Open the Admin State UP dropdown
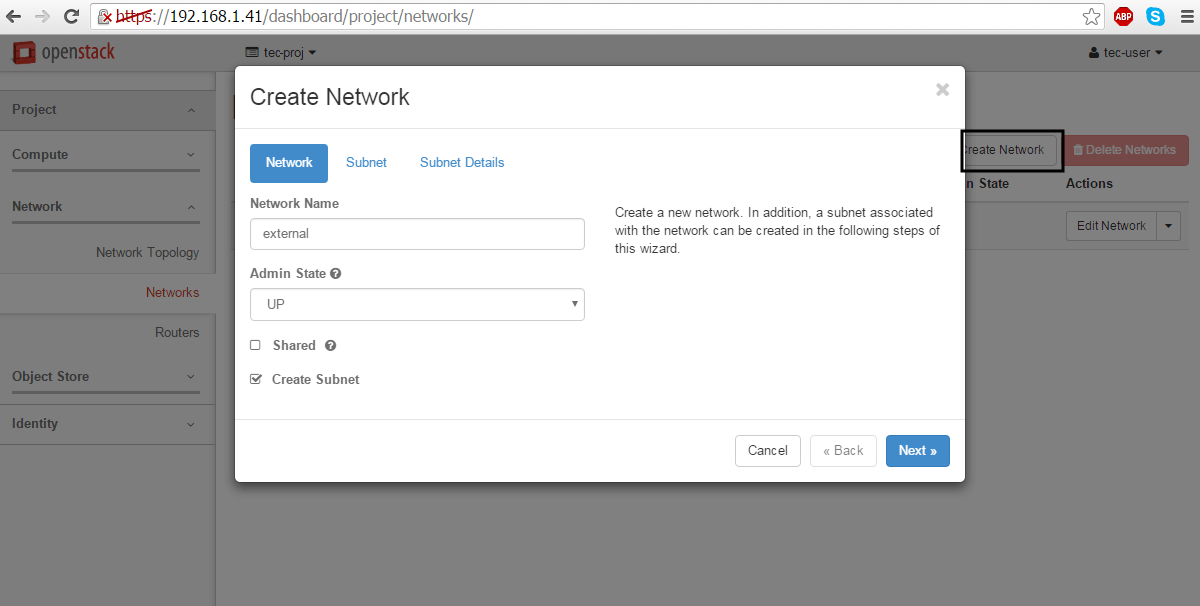Screen dimensions: 1200x606 (417, 304)
